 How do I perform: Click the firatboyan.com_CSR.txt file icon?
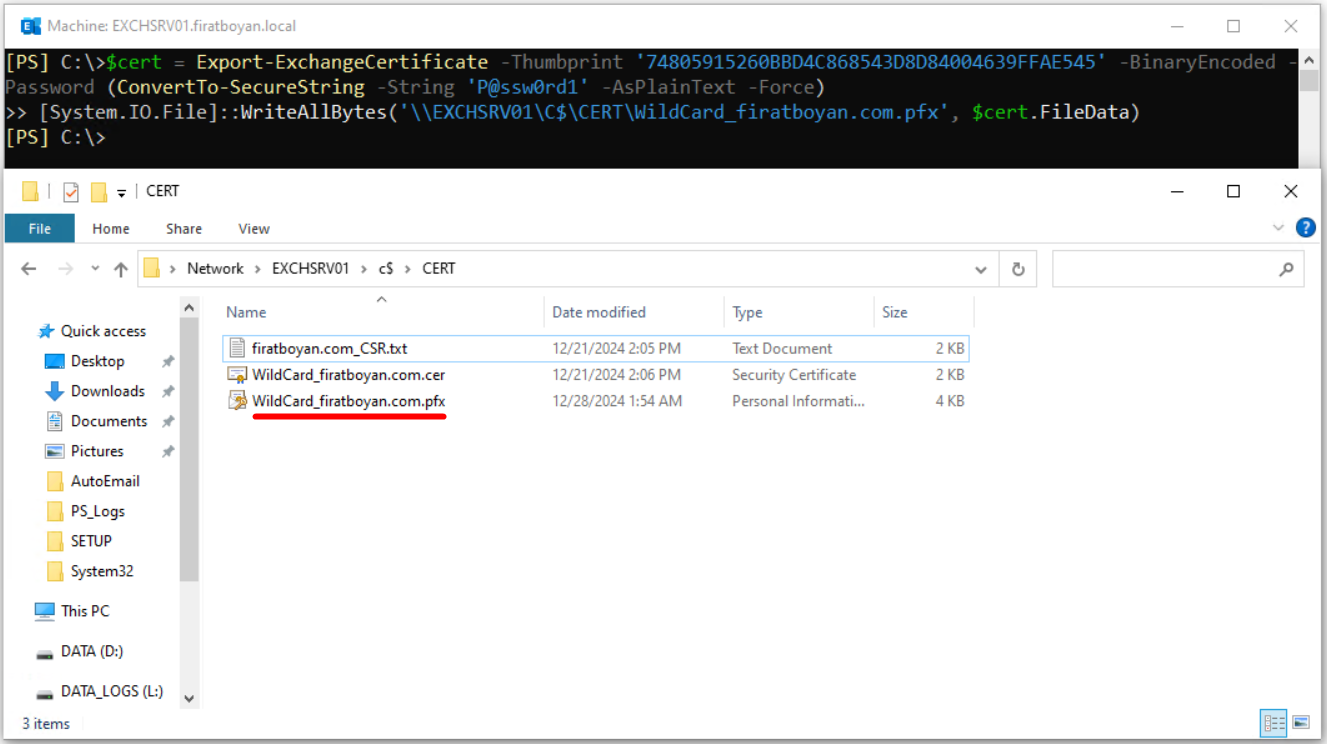(x=237, y=348)
